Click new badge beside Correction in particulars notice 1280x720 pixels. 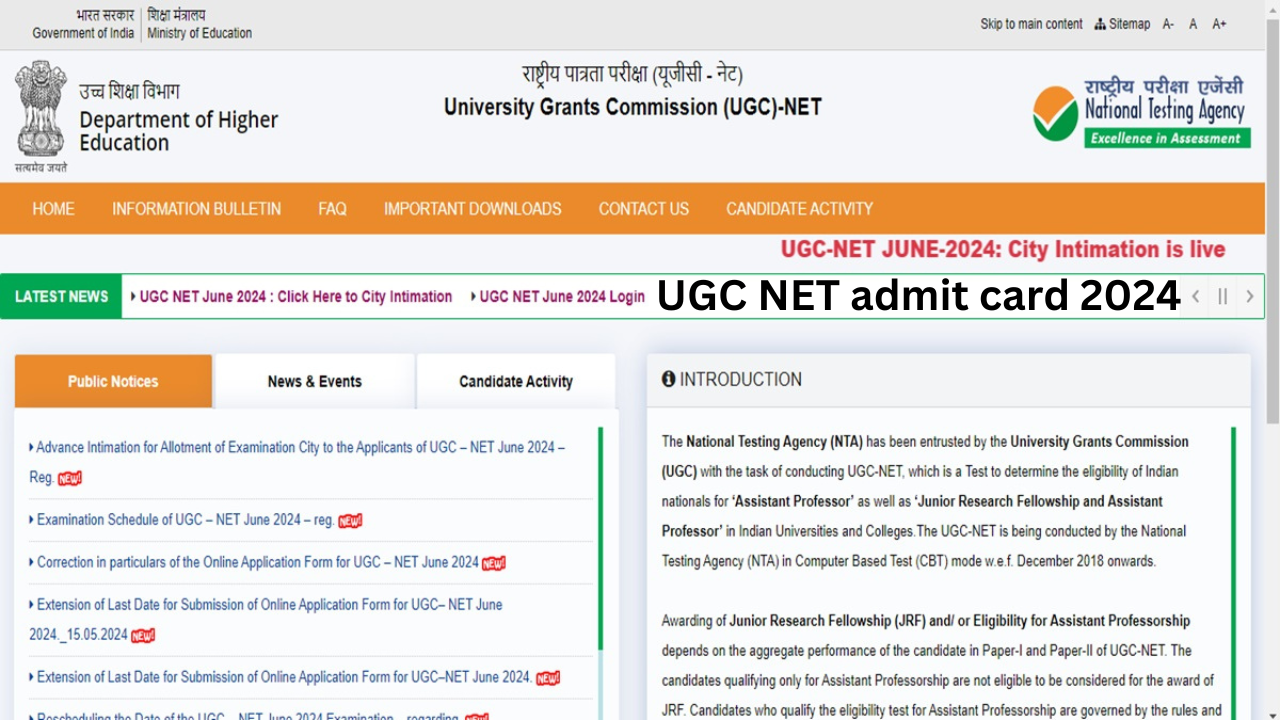(x=494, y=563)
